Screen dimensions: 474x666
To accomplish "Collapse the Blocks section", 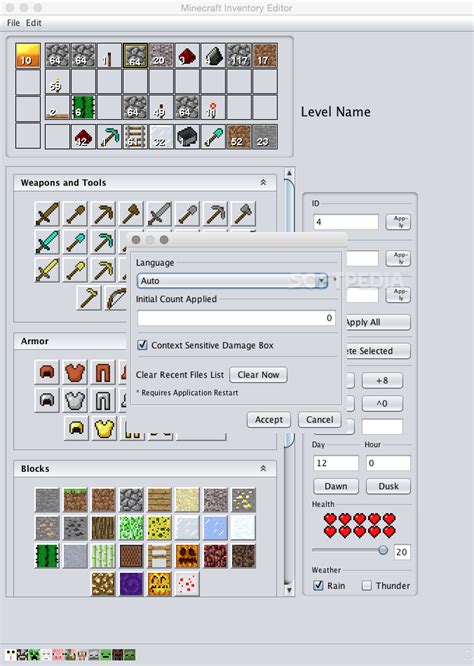I will click(263, 468).
